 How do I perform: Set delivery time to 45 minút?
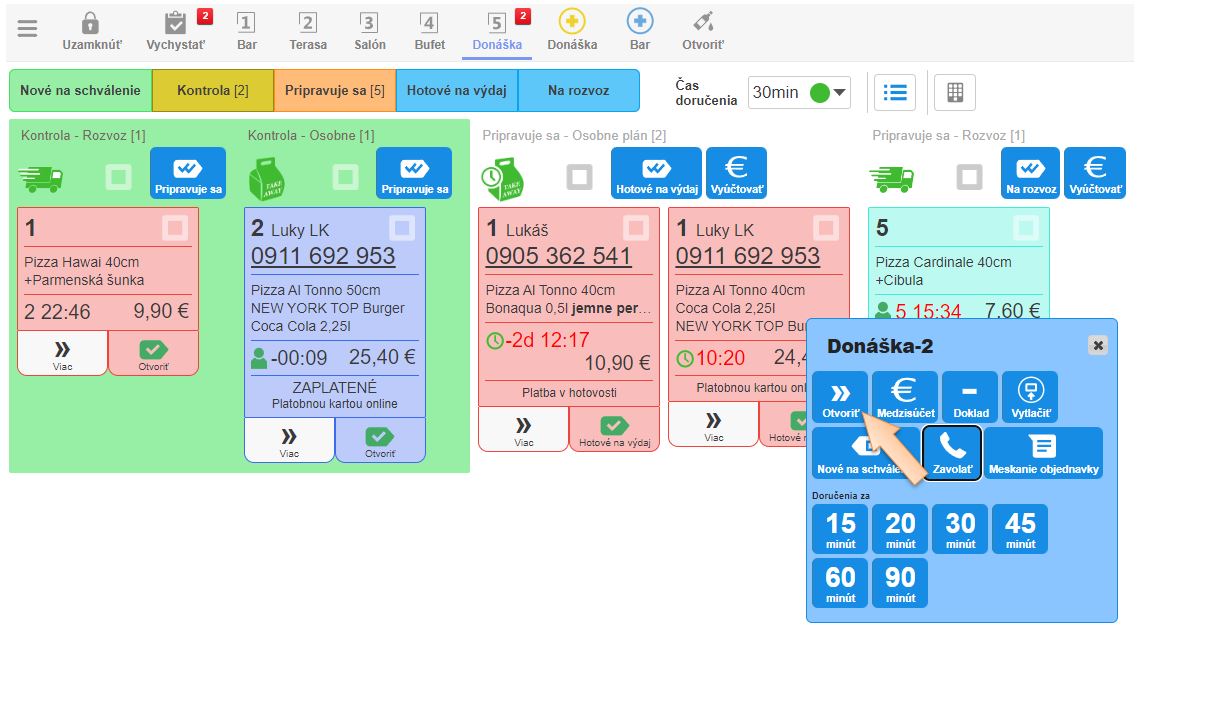(1020, 529)
